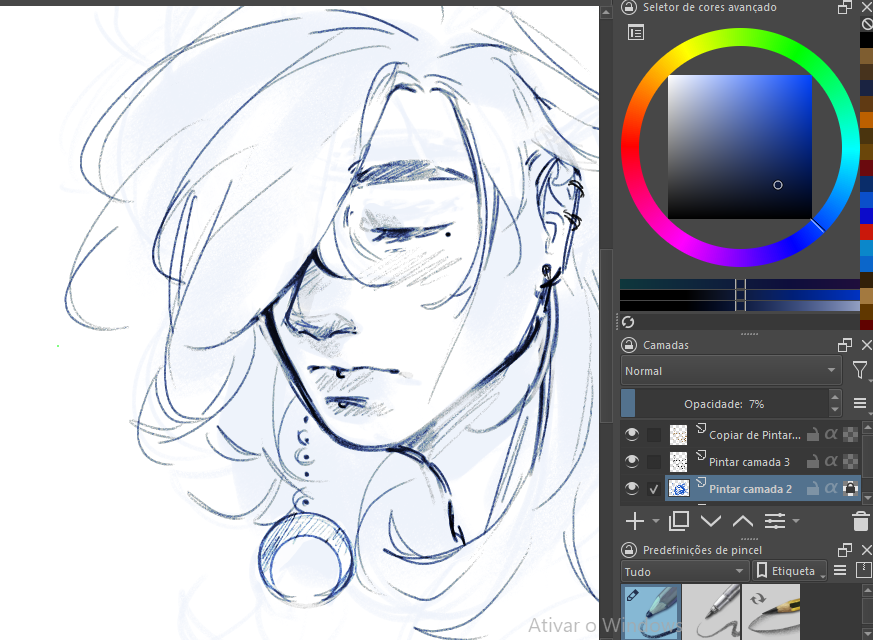Image resolution: width=873 pixels, height=640 pixels.
Task: Decrease the layer opacity with down arrow
Action: pos(834,410)
